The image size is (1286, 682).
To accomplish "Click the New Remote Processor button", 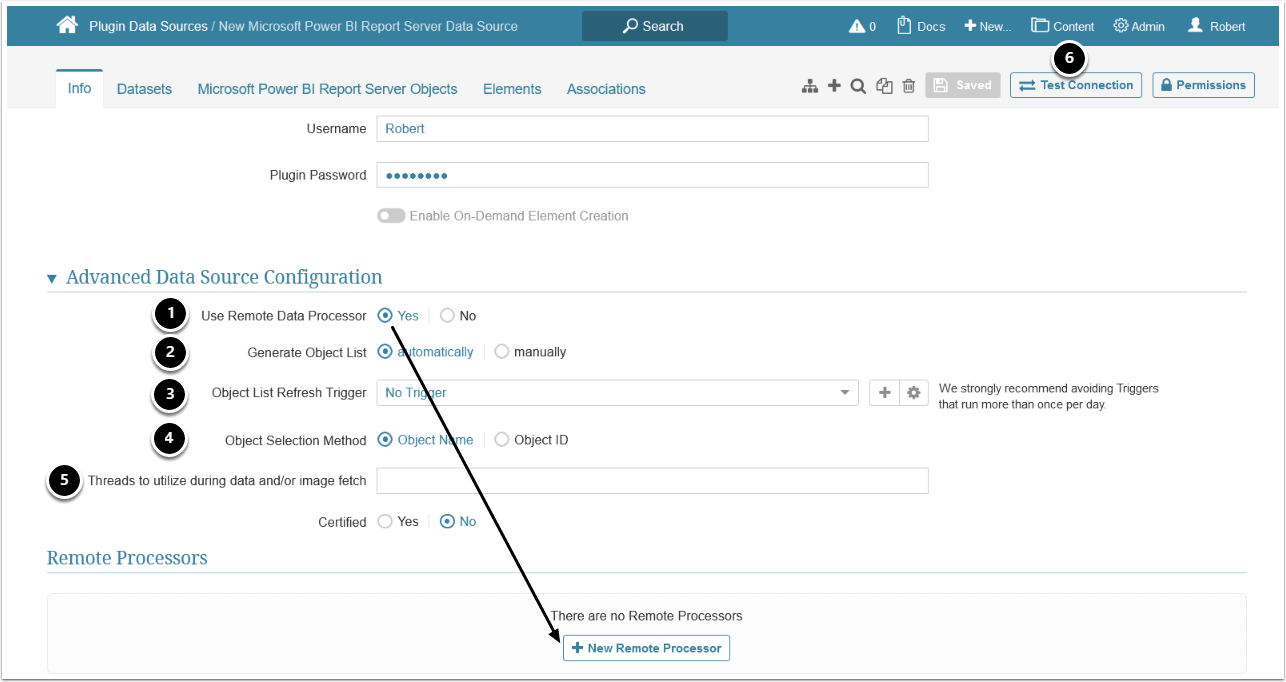I will click(646, 648).
